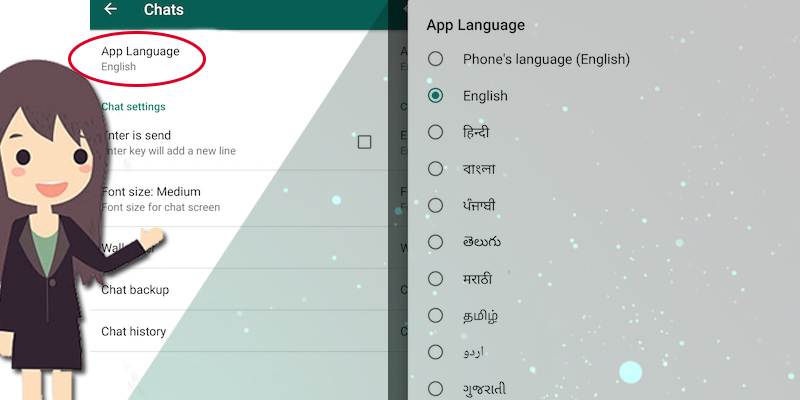This screenshot has width=800, height=400.
Task: Choose the Hindi (हिन्दी) radio option
Action: (435, 132)
